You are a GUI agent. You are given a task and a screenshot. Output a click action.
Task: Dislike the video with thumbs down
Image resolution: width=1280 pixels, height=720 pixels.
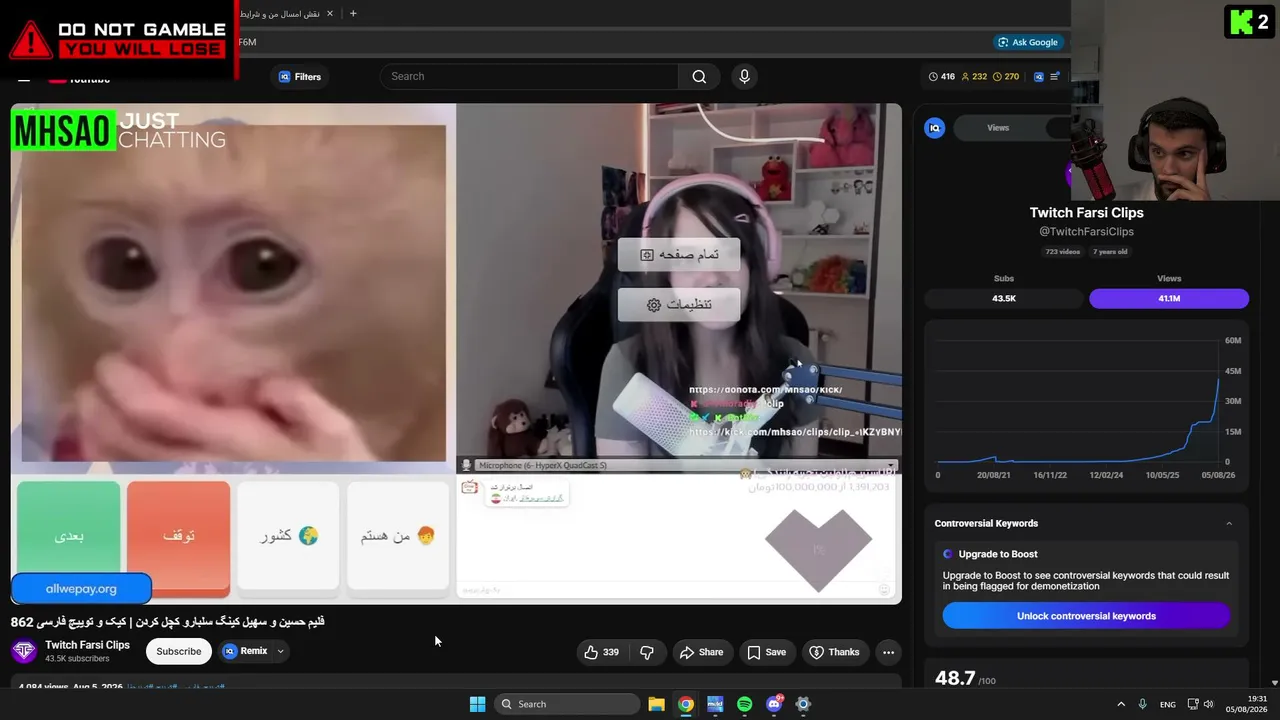coord(647,652)
